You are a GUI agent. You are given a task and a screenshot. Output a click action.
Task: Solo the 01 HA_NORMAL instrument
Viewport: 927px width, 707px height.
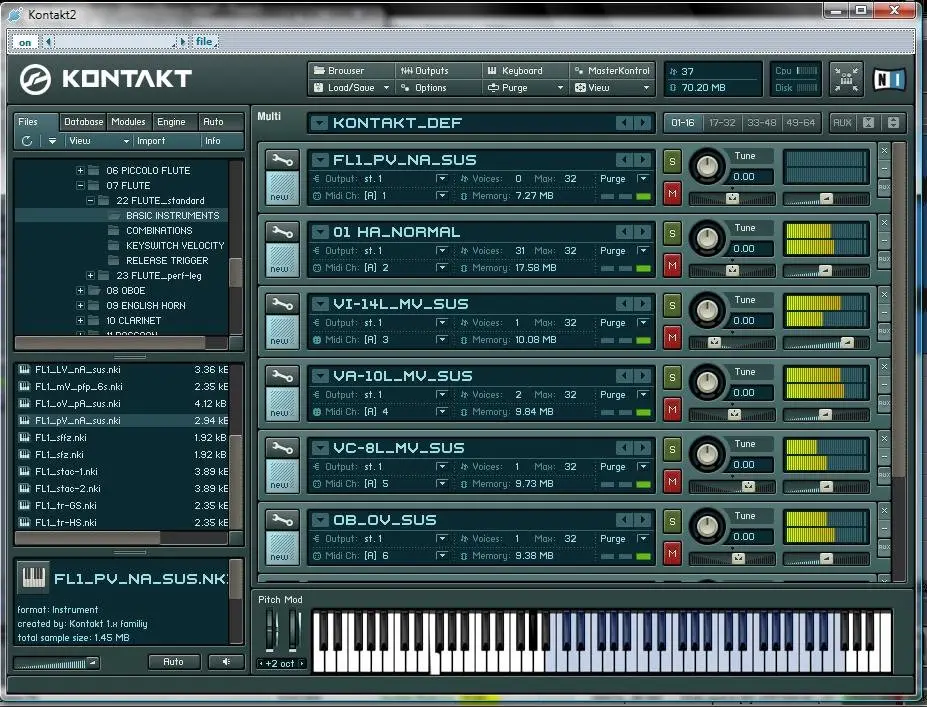[x=672, y=233]
